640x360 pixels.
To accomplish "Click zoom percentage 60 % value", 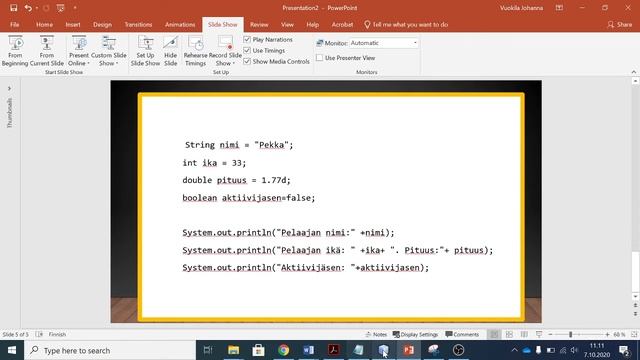I will tap(619, 334).
